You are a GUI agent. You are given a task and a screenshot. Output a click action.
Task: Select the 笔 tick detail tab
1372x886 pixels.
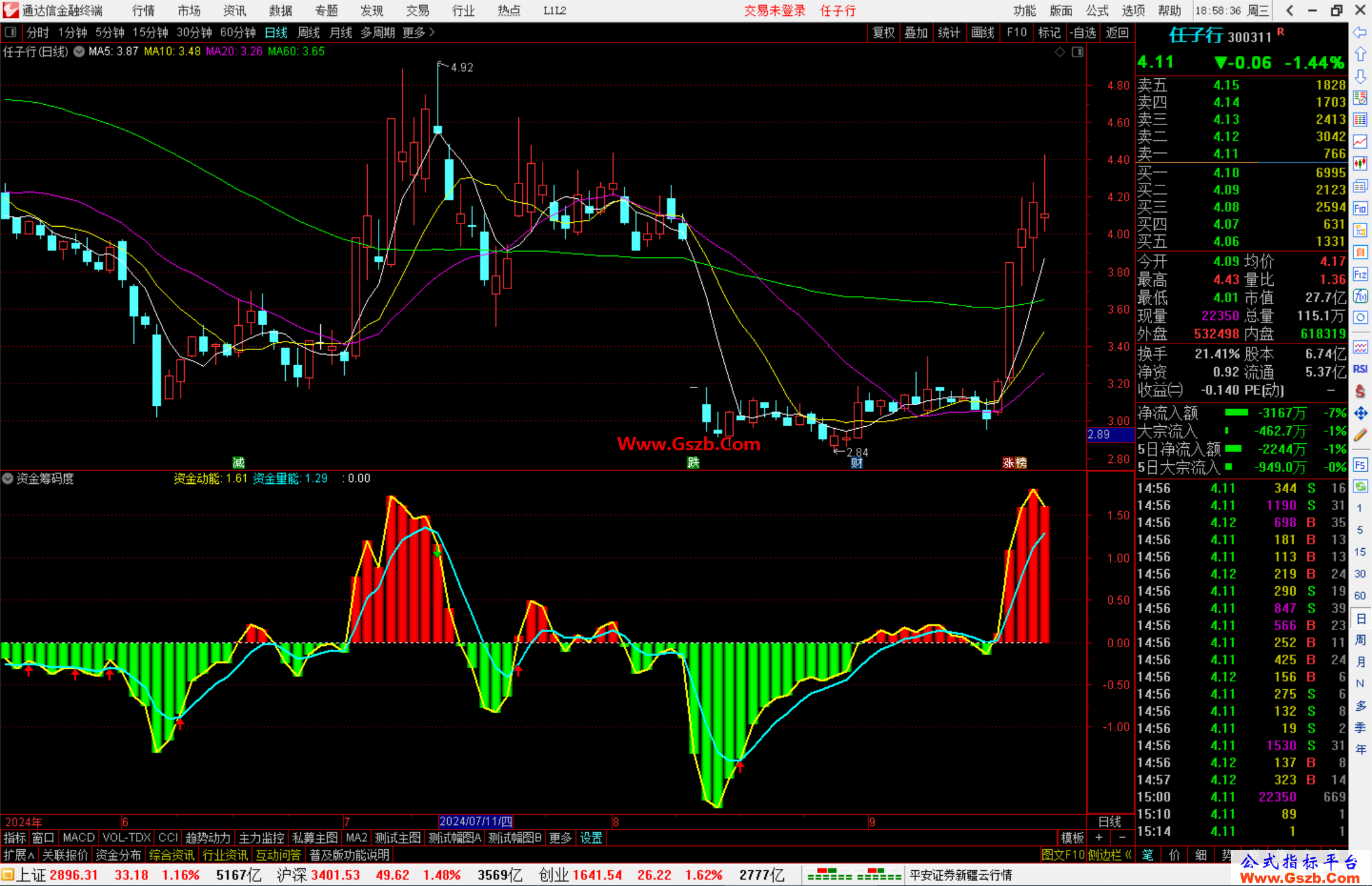click(1148, 855)
